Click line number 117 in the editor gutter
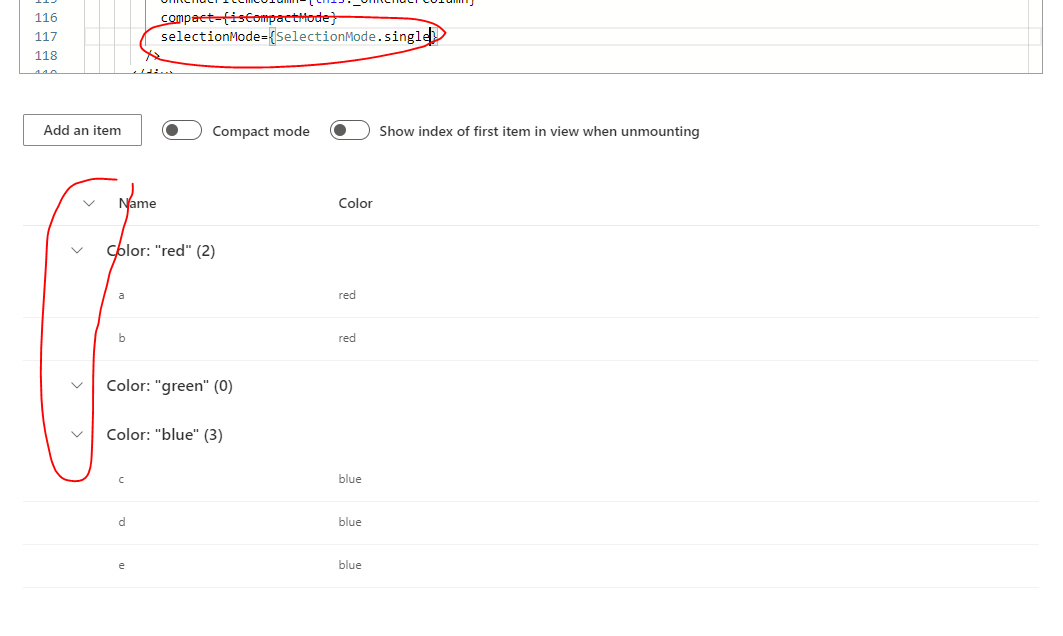Viewport: 1063px width, 636px height. tap(46, 36)
